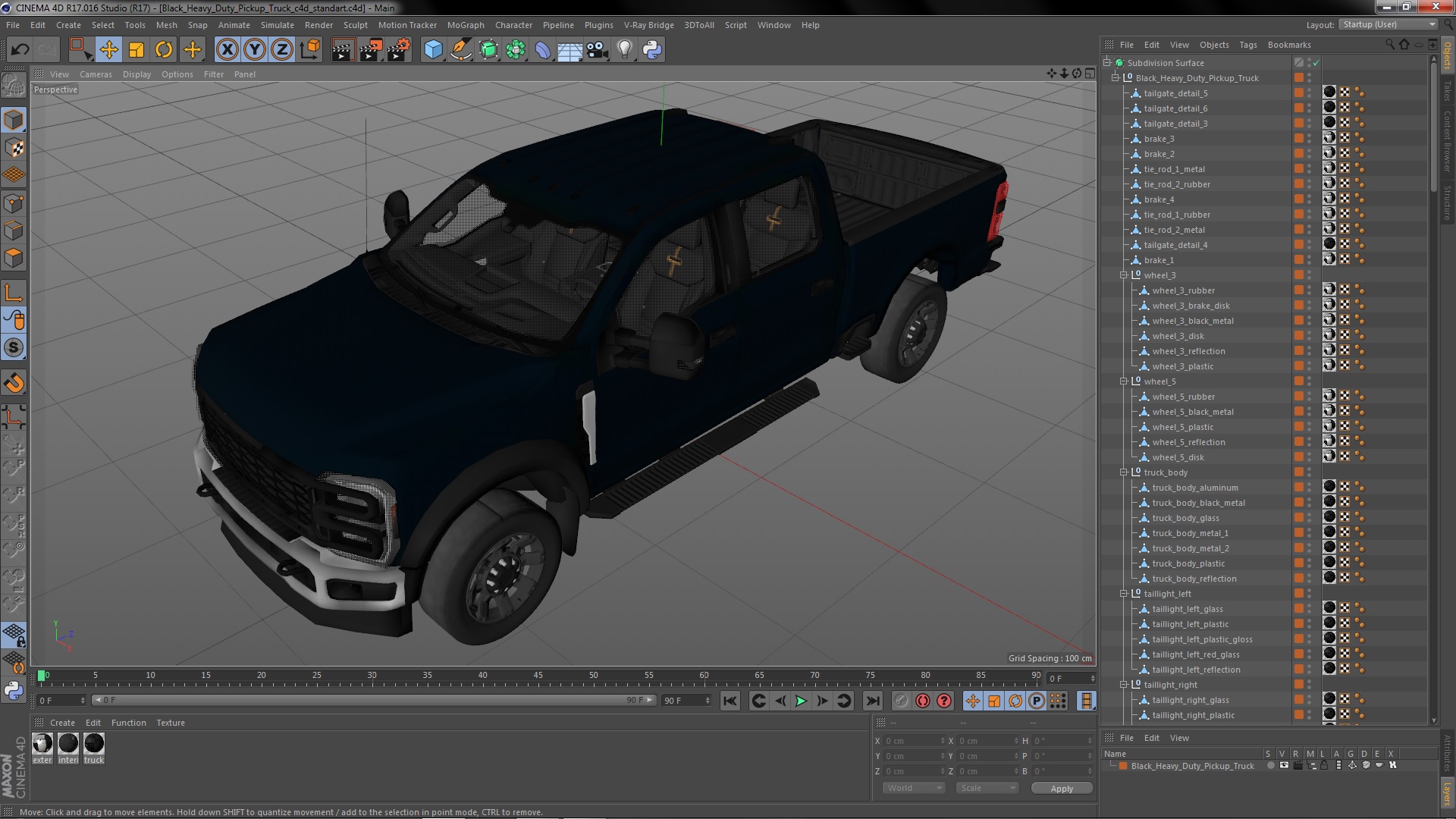Add a Cube primitive object
Screen dimensions: 1456x819
(x=433, y=50)
